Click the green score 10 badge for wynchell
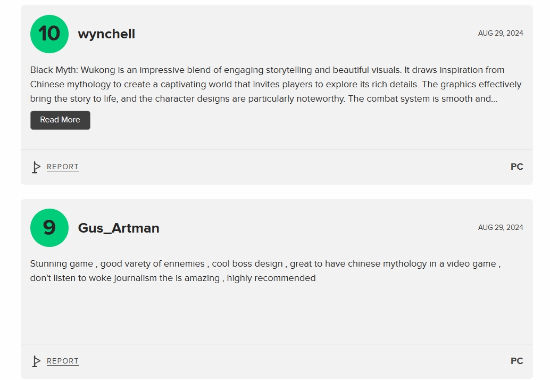The height and width of the screenshot is (380, 550). 49,34
